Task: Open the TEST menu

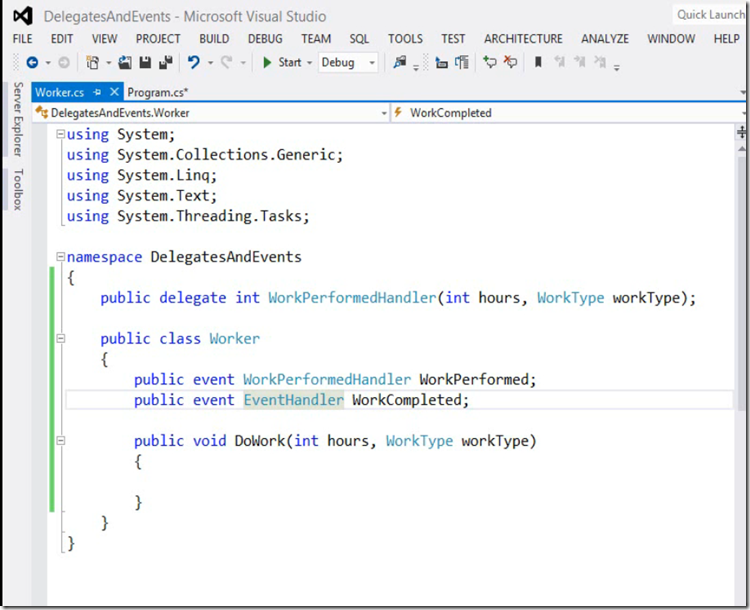Action: pyautogui.click(x=453, y=39)
